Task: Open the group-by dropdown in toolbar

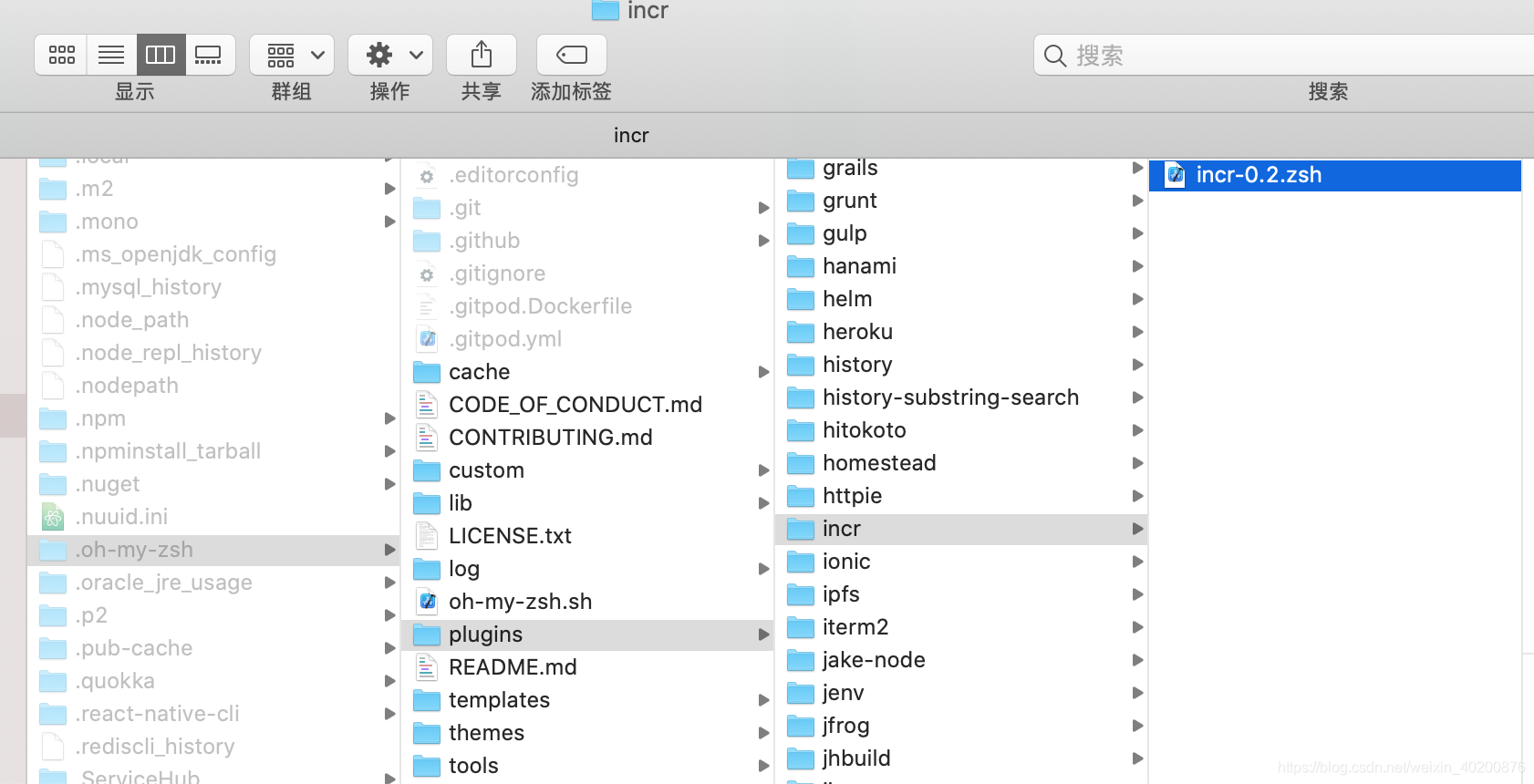Action: click(x=292, y=55)
